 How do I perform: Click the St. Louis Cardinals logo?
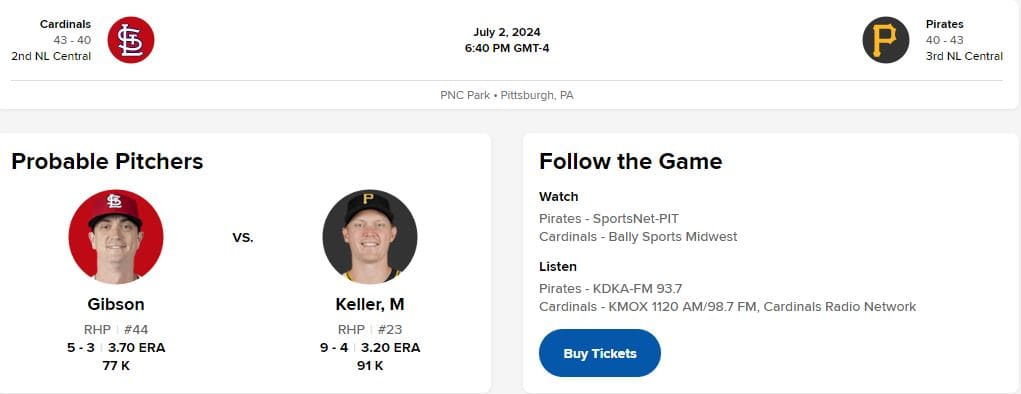point(131,40)
